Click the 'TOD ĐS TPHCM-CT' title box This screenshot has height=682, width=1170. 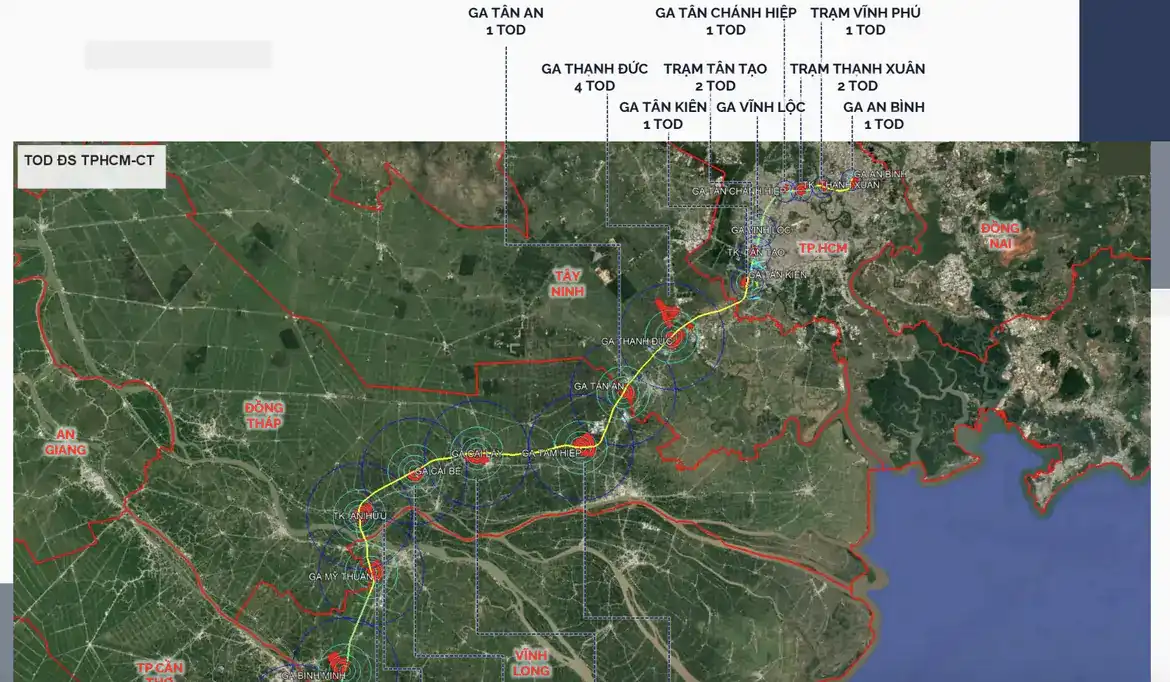pyautogui.click(x=90, y=166)
